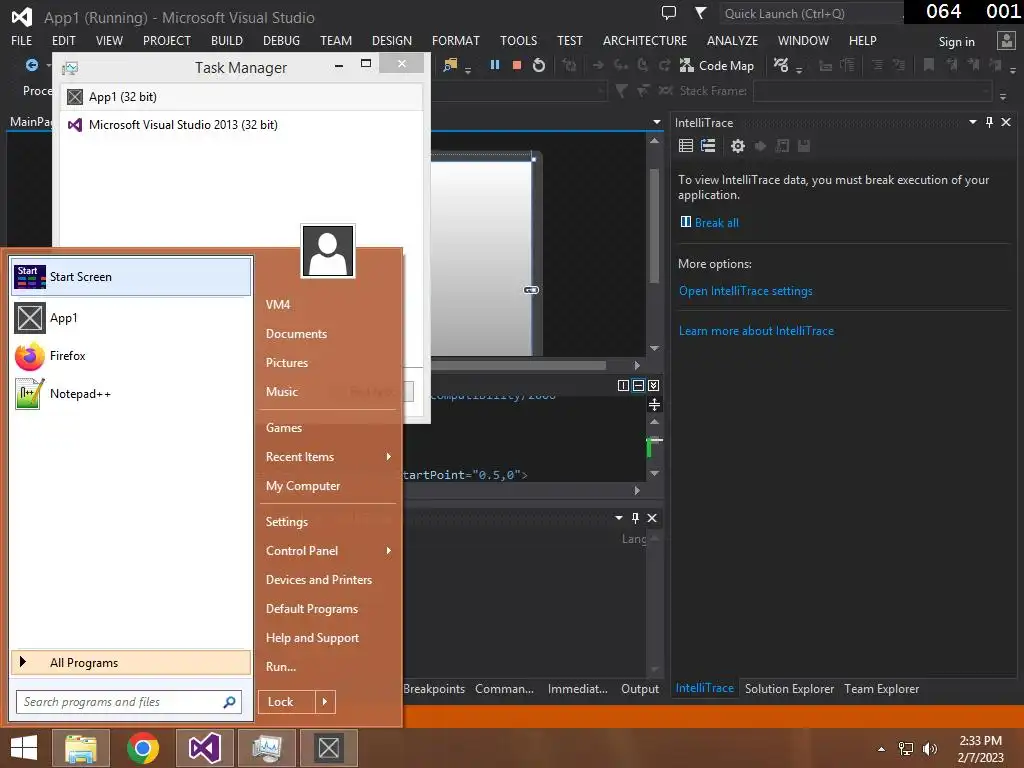
Task: Open the arrow next to Lock for shutdown options
Action: pos(325,702)
